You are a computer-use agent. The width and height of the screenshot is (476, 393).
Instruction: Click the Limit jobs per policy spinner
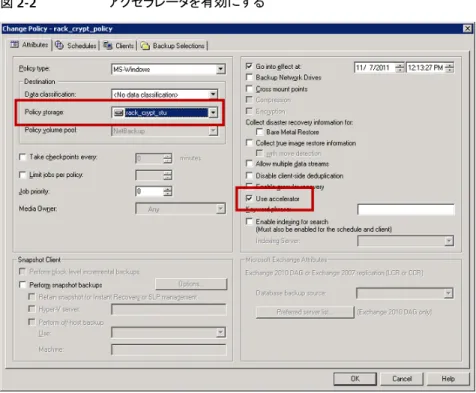[x=168, y=175]
